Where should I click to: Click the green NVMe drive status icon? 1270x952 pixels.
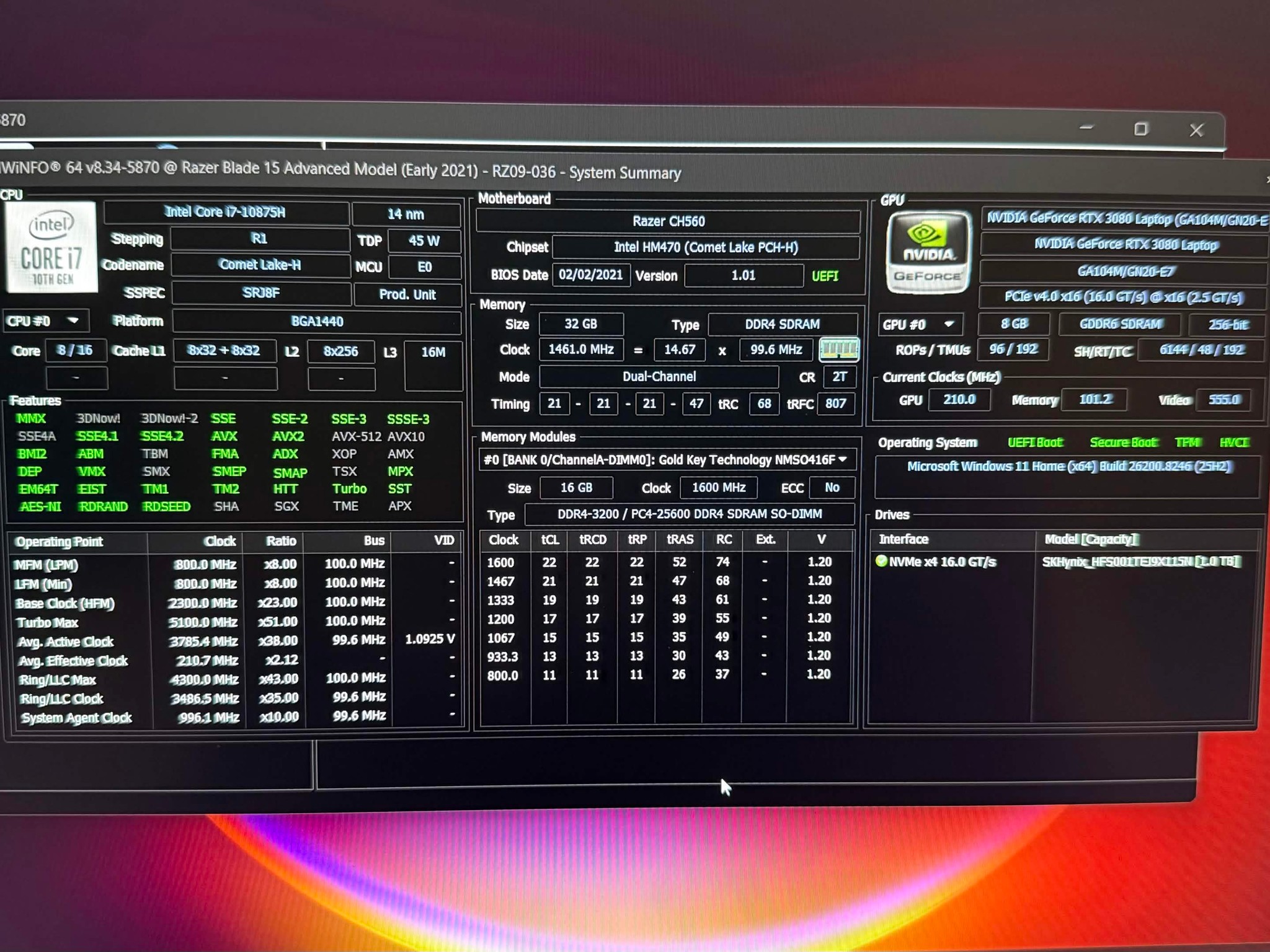coord(881,562)
